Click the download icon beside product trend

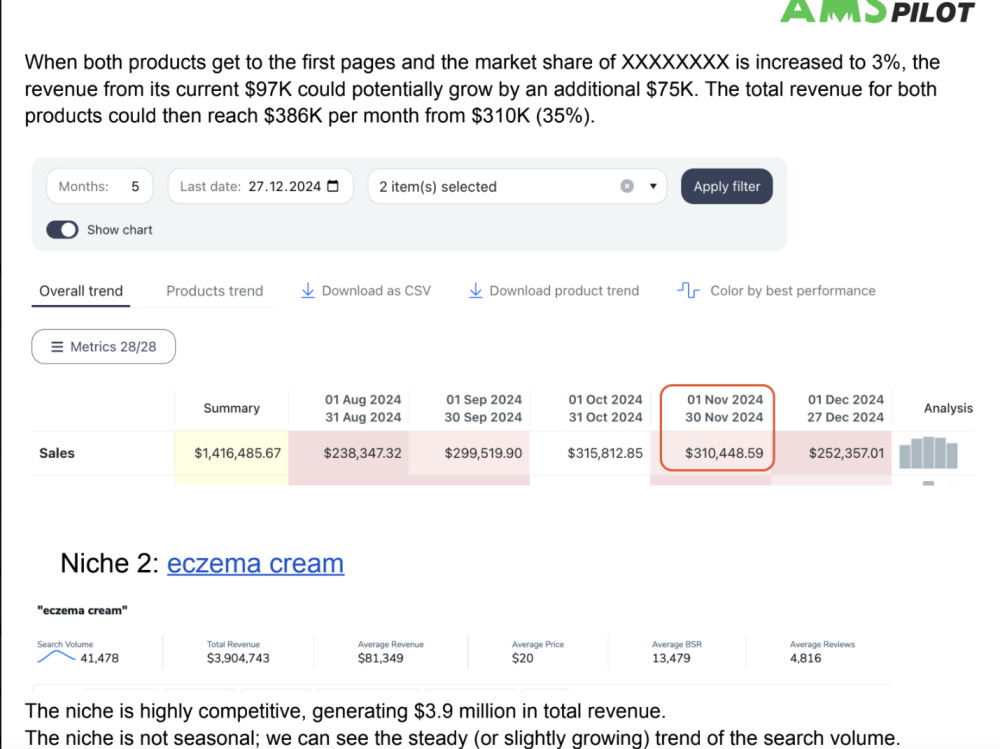476,291
